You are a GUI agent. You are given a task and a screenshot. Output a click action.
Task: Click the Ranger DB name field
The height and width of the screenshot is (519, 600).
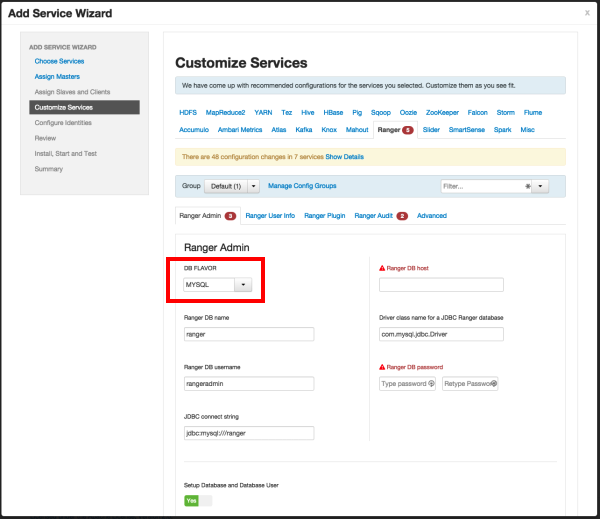pyautogui.click(x=249, y=334)
